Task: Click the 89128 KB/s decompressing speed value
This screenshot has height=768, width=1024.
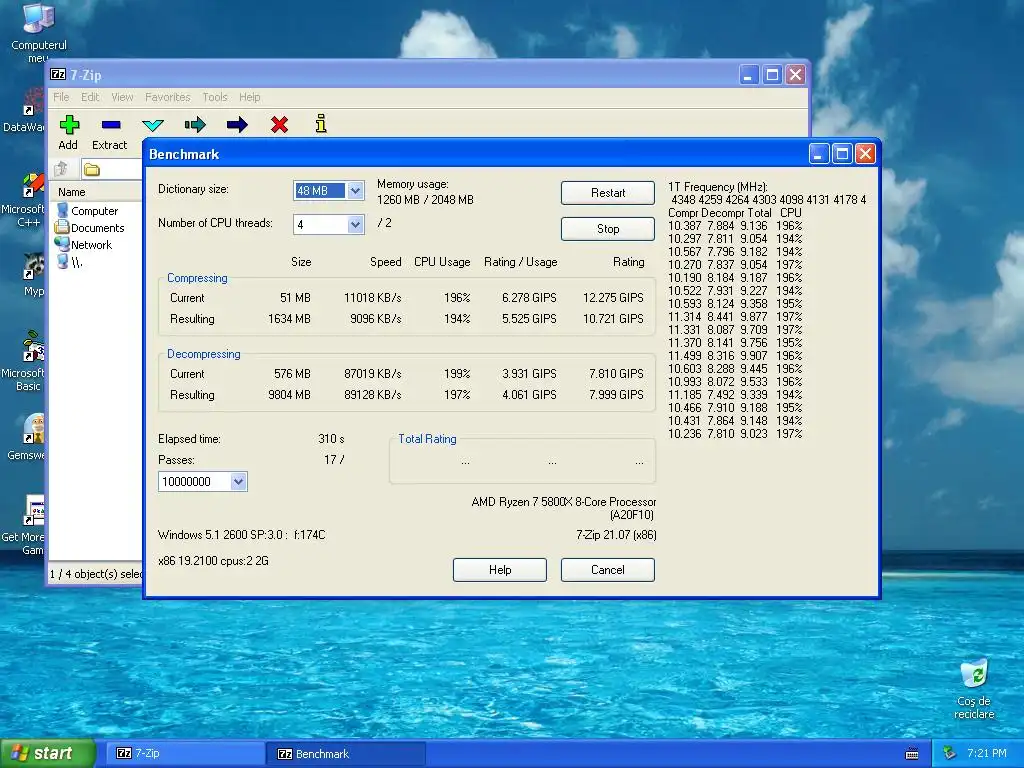Action: (372, 395)
